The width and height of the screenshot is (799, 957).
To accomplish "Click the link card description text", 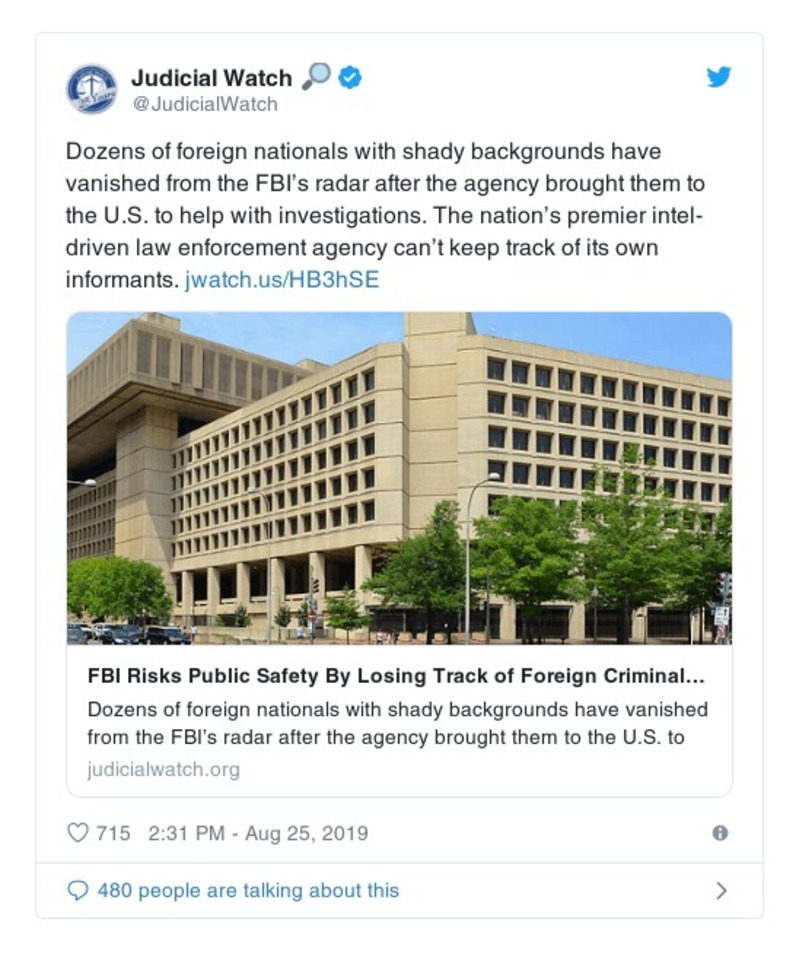I will (x=397, y=724).
